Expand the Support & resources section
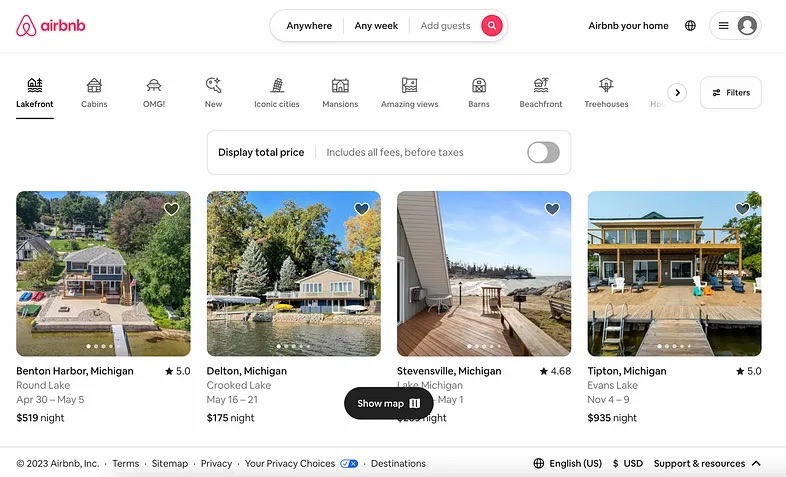 707,463
